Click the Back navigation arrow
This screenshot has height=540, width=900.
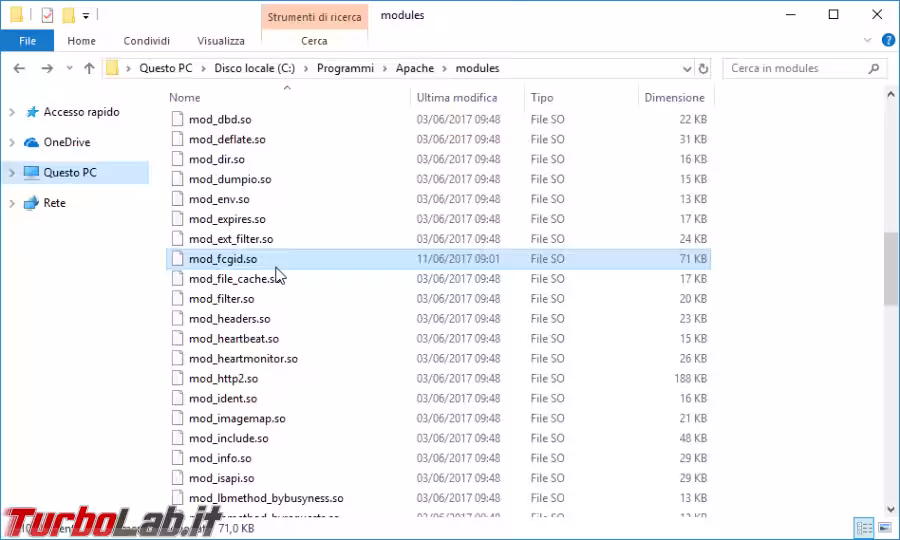pyautogui.click(x=19, y=69)
